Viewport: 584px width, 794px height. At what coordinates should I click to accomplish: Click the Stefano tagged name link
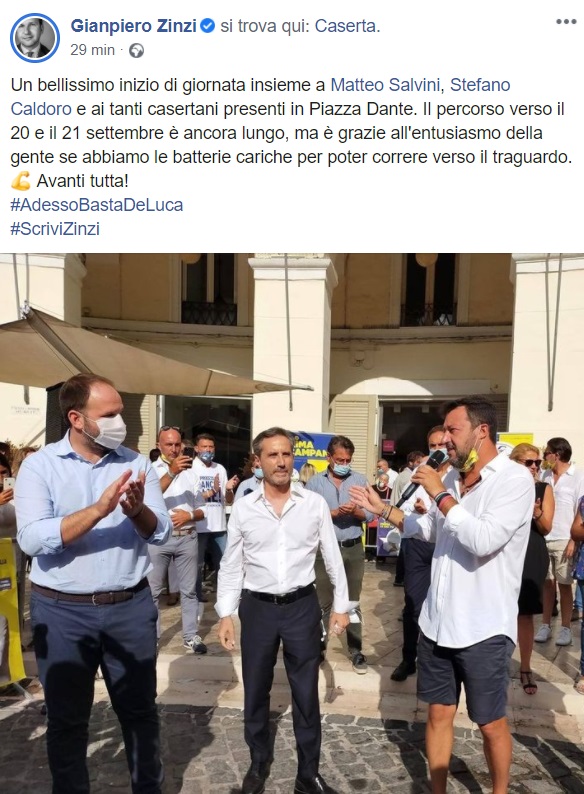coord(480,85)
